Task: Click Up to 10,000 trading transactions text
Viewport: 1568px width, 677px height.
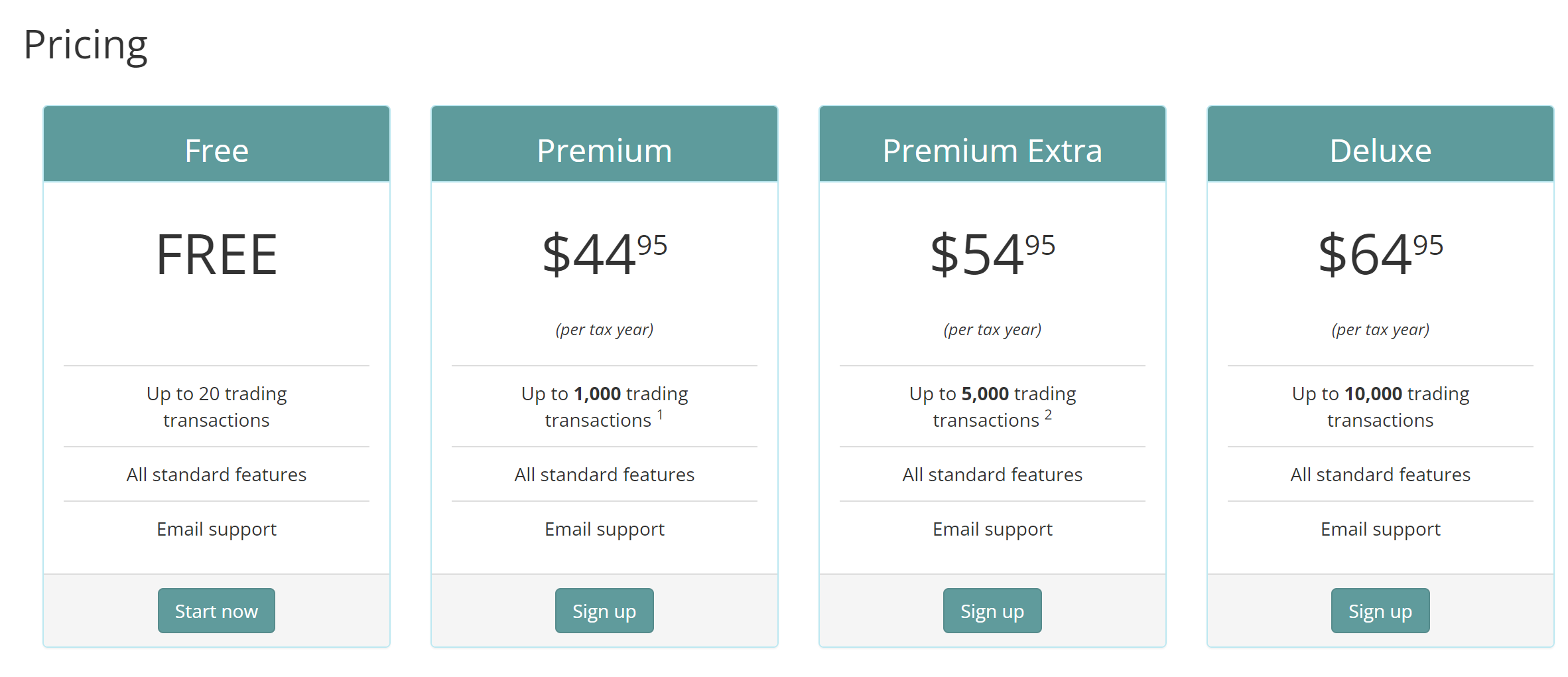Action: (x=1380, y=406)
